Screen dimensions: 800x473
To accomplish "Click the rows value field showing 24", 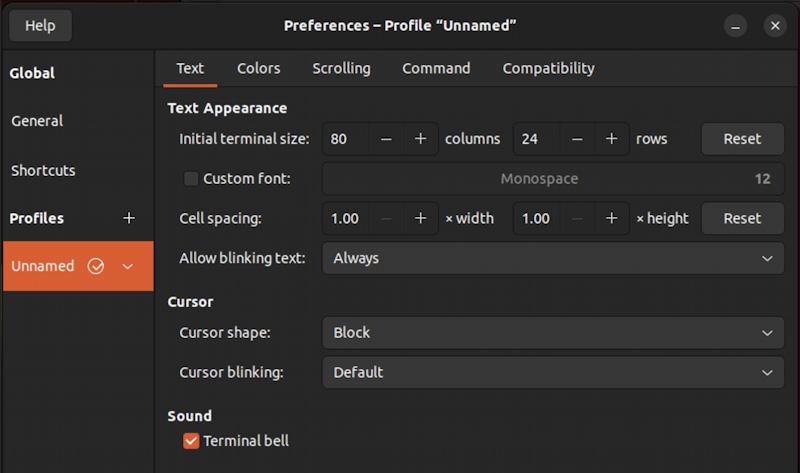I will click(537, 139).
